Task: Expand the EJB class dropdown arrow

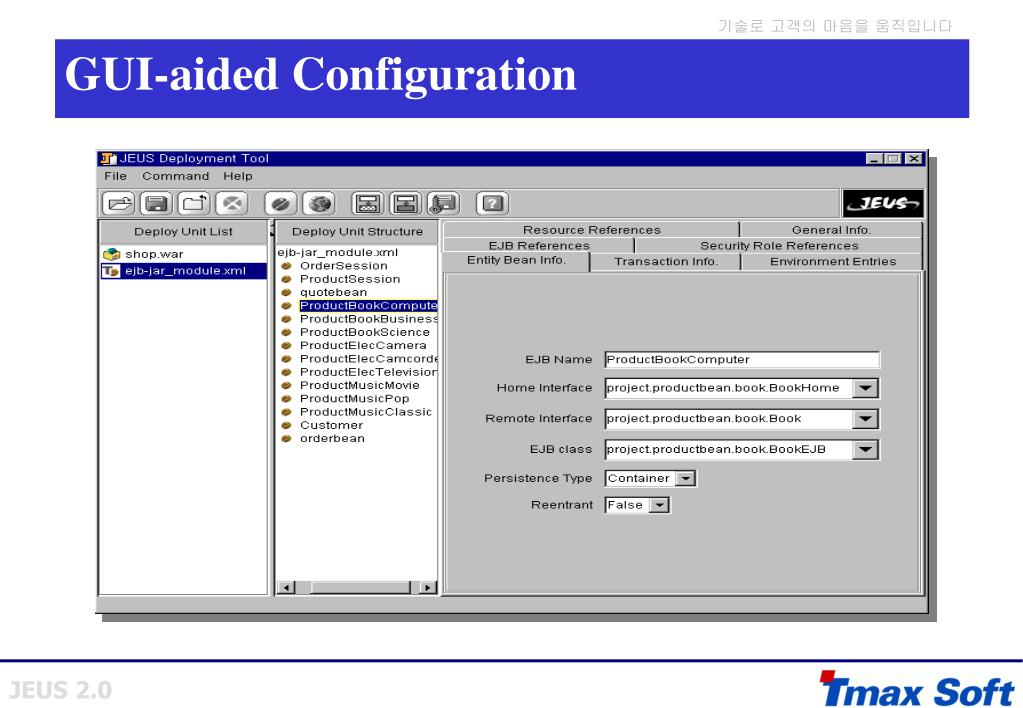Action: [865, 450]
